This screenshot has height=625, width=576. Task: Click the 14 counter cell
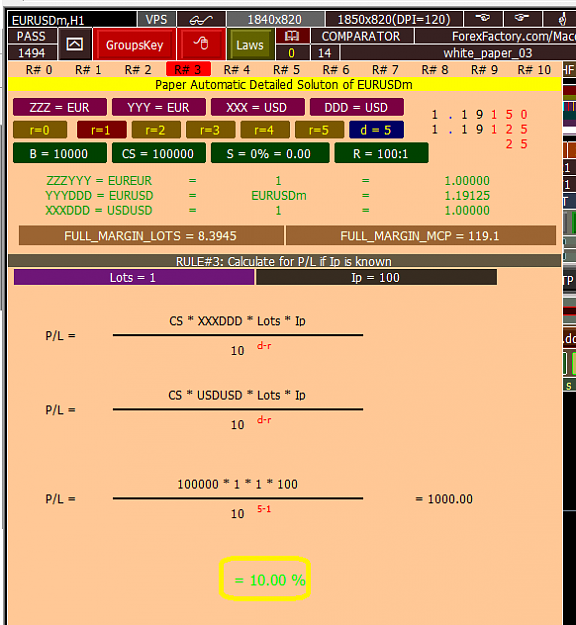click(325, 53)
